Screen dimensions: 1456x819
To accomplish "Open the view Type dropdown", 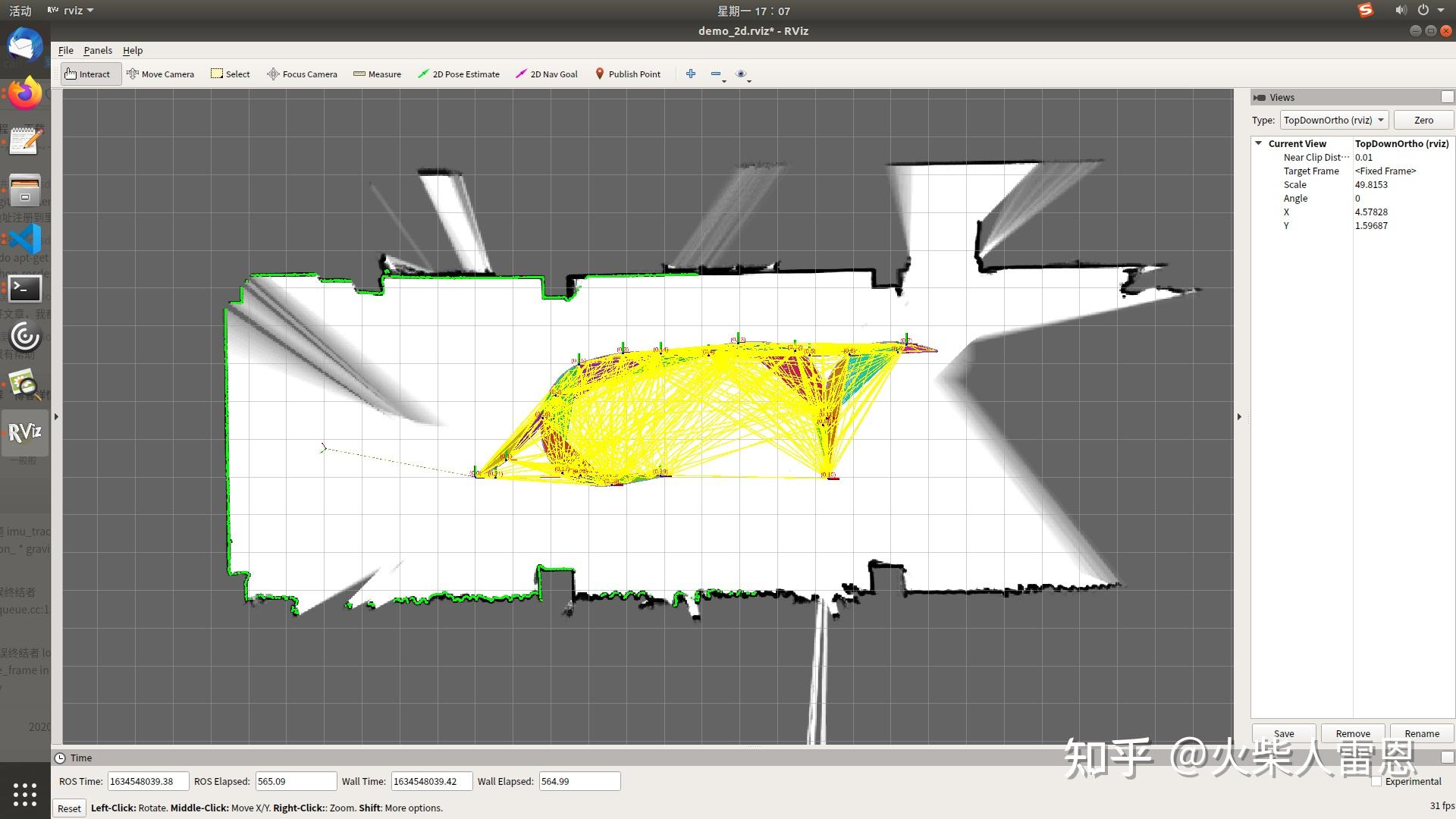I will [1334, 120].
